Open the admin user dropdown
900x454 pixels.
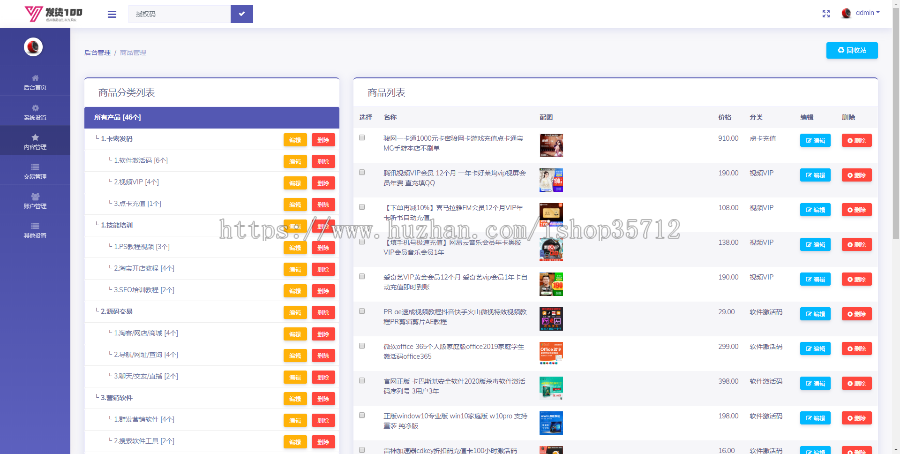coord(867,13)
